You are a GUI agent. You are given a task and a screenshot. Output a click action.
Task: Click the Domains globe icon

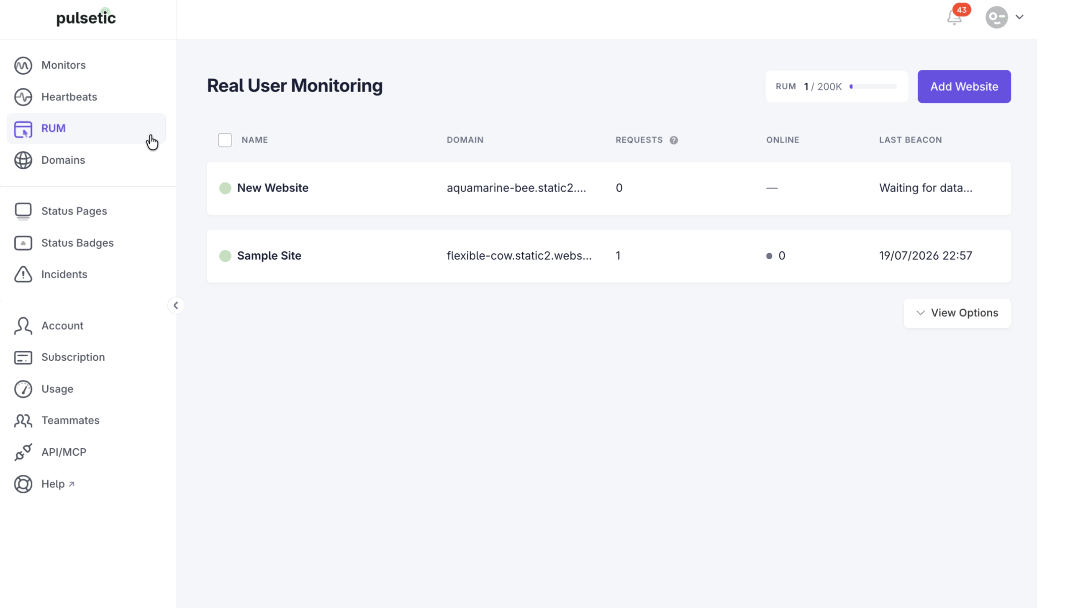pyautogui.click(x=23, y=160)
